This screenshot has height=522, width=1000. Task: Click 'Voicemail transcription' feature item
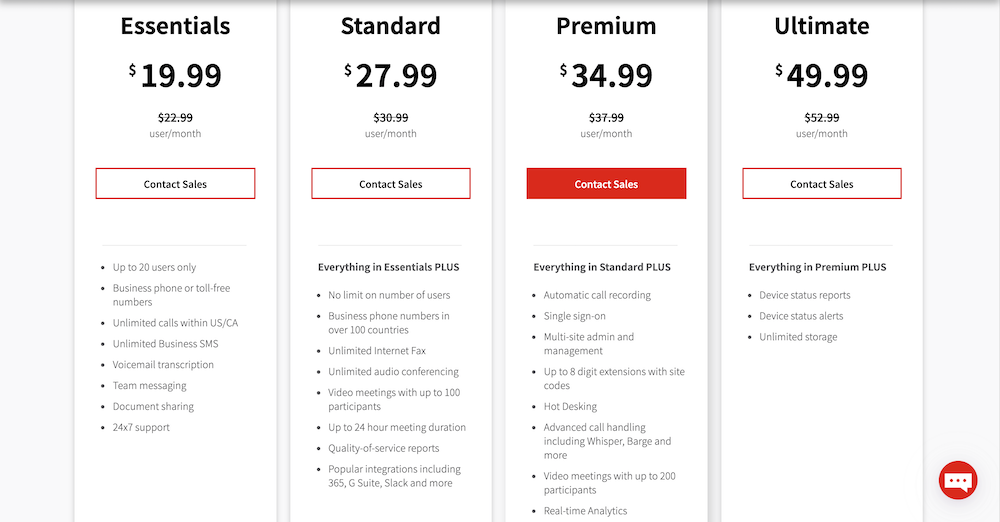pos(163,365)
